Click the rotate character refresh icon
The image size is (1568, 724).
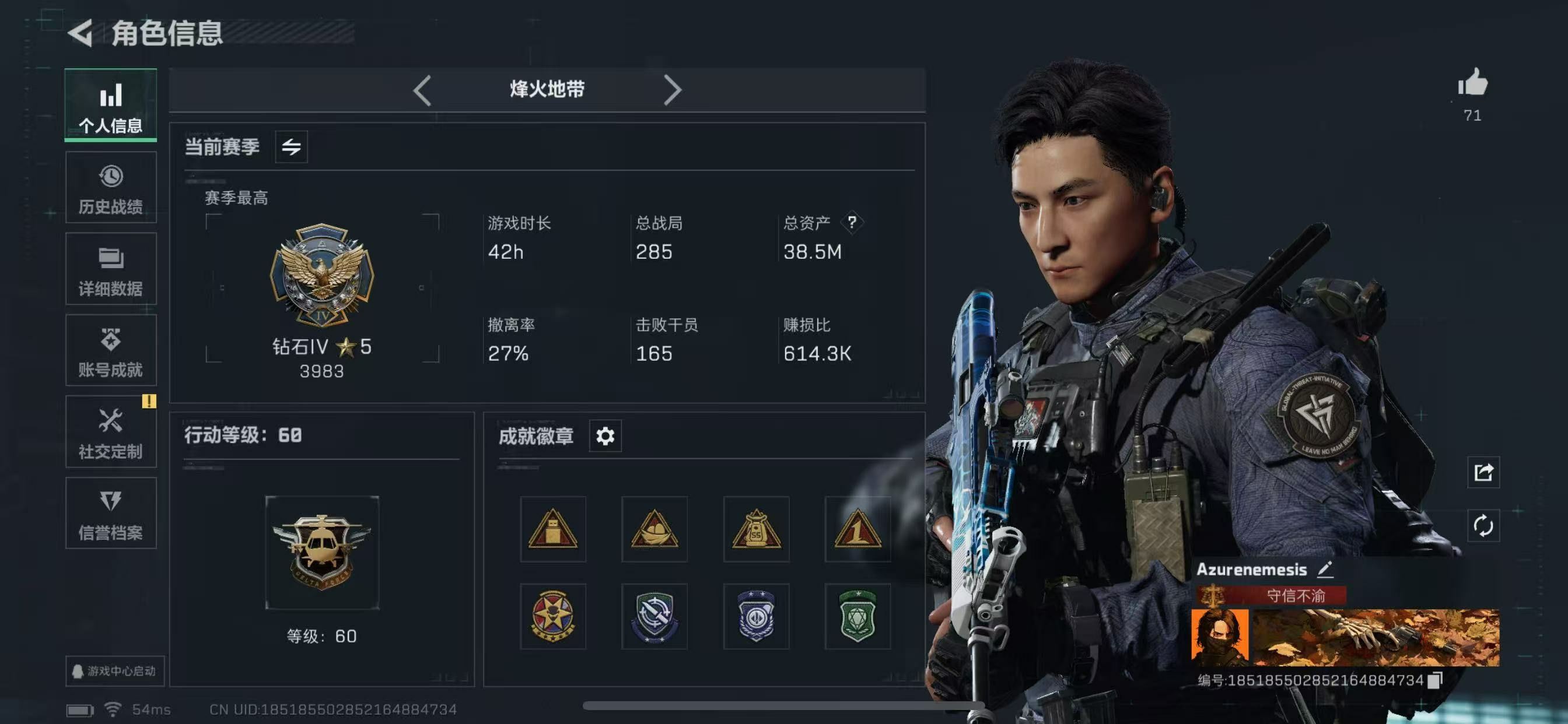coord(1483,526)
